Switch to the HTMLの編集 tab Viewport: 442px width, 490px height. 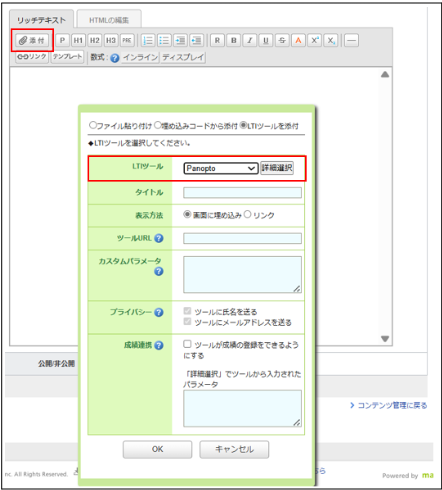pos(109,20)
